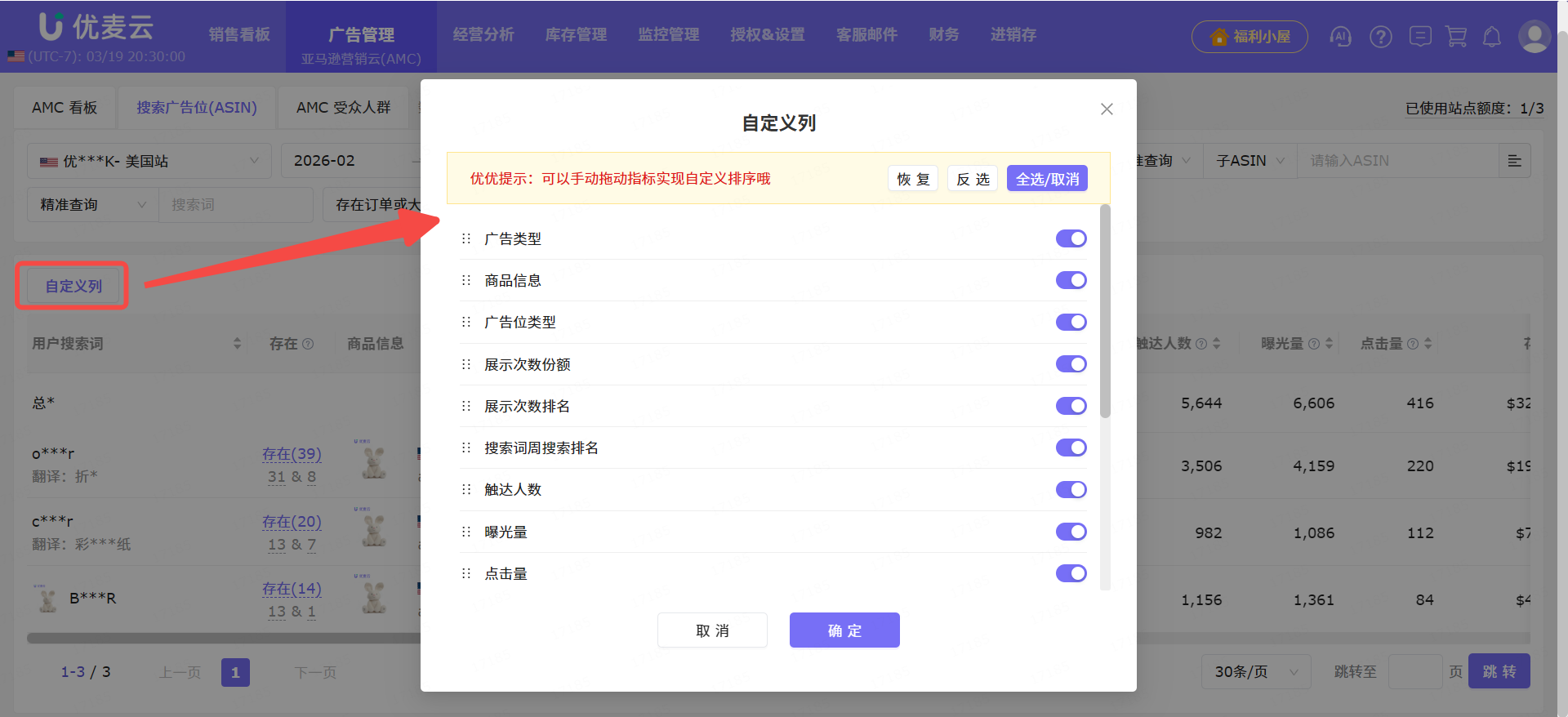1568x717 pixels.
Task: Toggle the 触达人数 switch
Action: pyautogui.click(x=1071, y=489)
